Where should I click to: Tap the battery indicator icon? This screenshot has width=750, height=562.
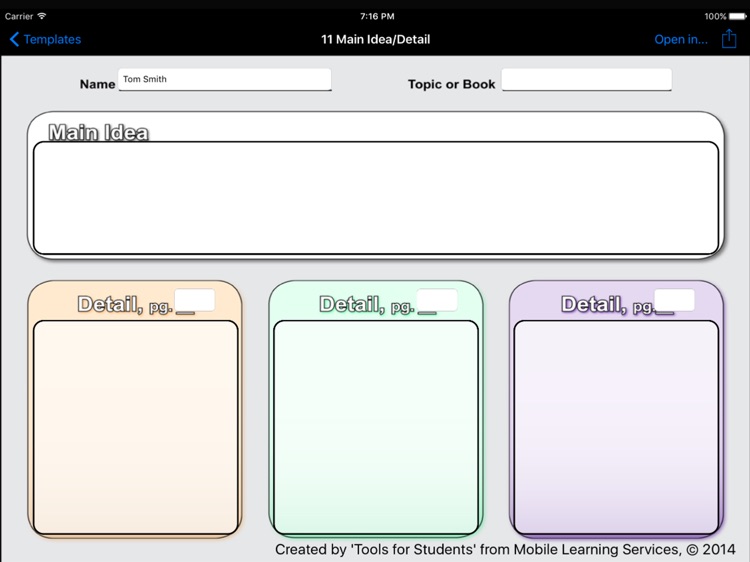pyautogui.click(x=737, y=16)
